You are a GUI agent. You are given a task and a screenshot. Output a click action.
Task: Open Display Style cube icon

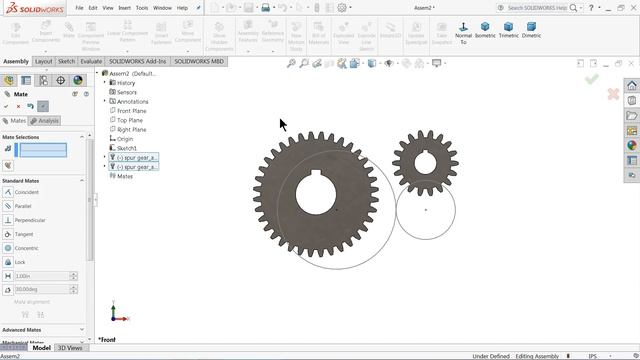372,63
